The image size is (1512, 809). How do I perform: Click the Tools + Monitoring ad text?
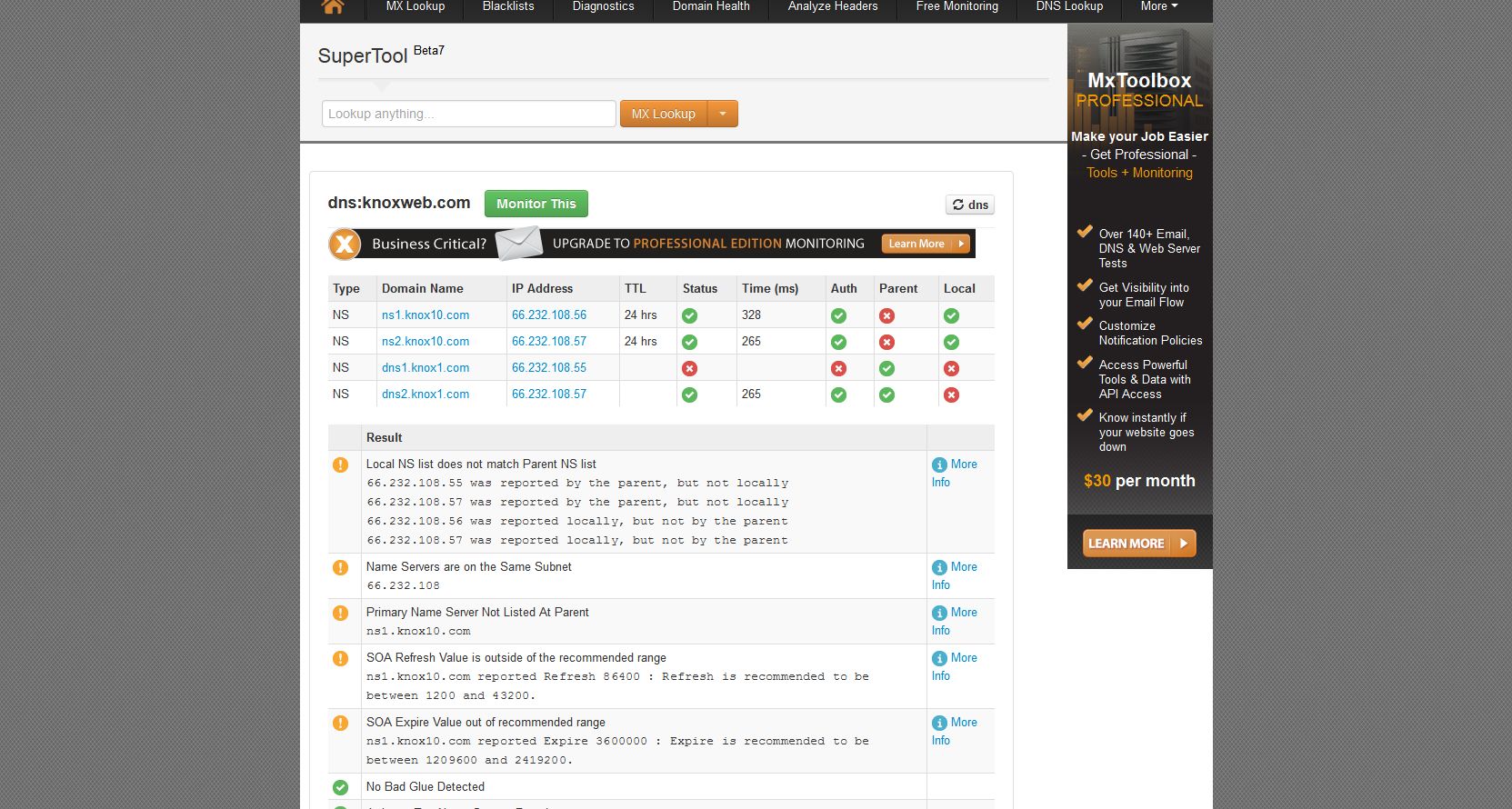1139,173
